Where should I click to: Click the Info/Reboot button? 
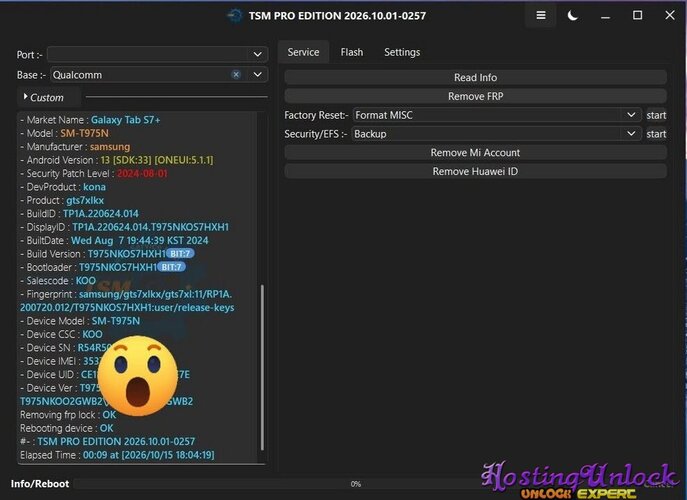tap(40, 484)
